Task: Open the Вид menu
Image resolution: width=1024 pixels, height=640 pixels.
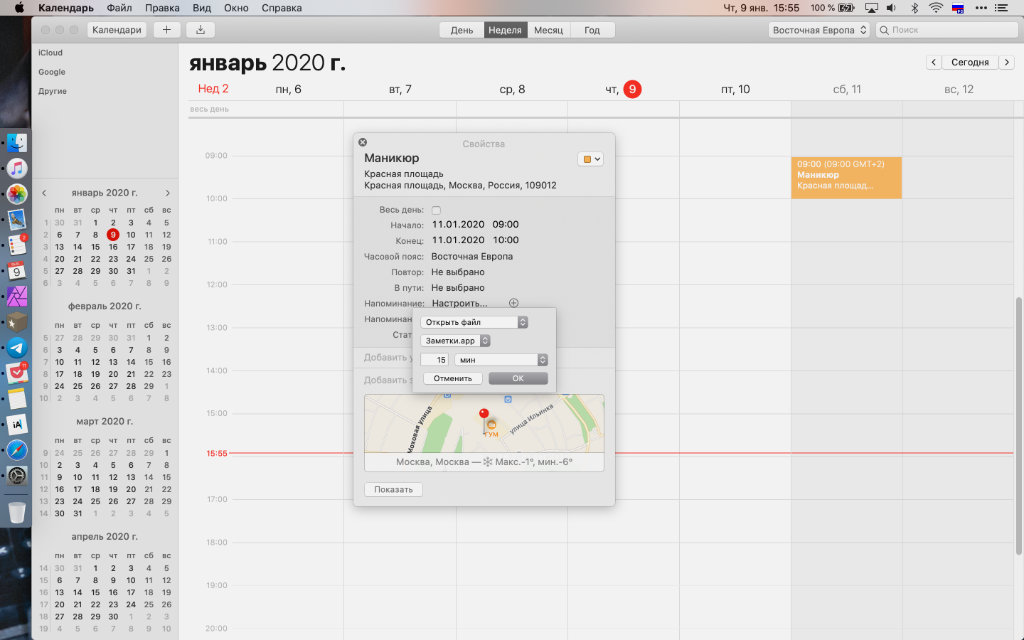Action: (x=202, y=8)
